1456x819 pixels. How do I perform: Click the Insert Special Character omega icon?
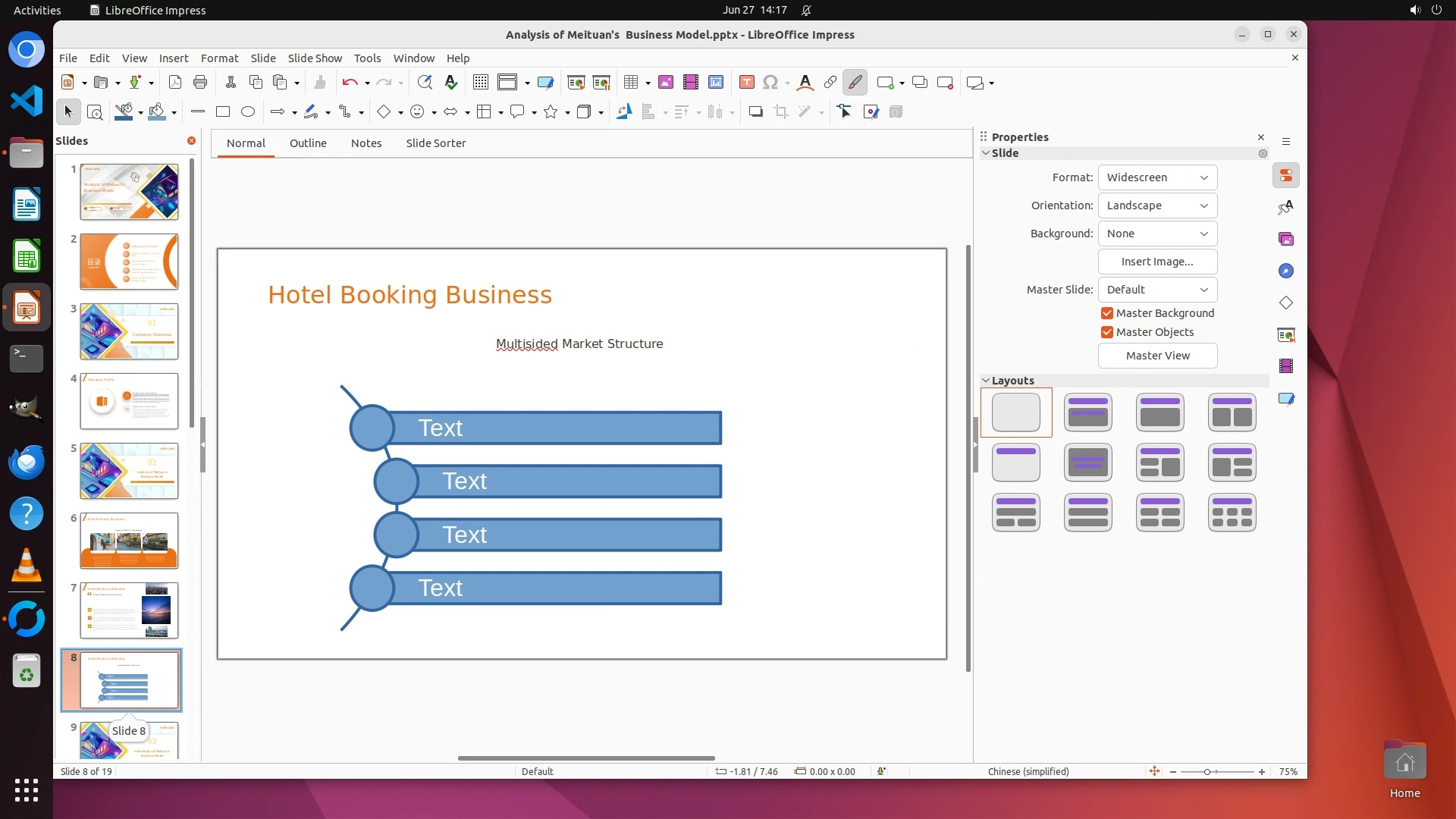coord(770,83)
